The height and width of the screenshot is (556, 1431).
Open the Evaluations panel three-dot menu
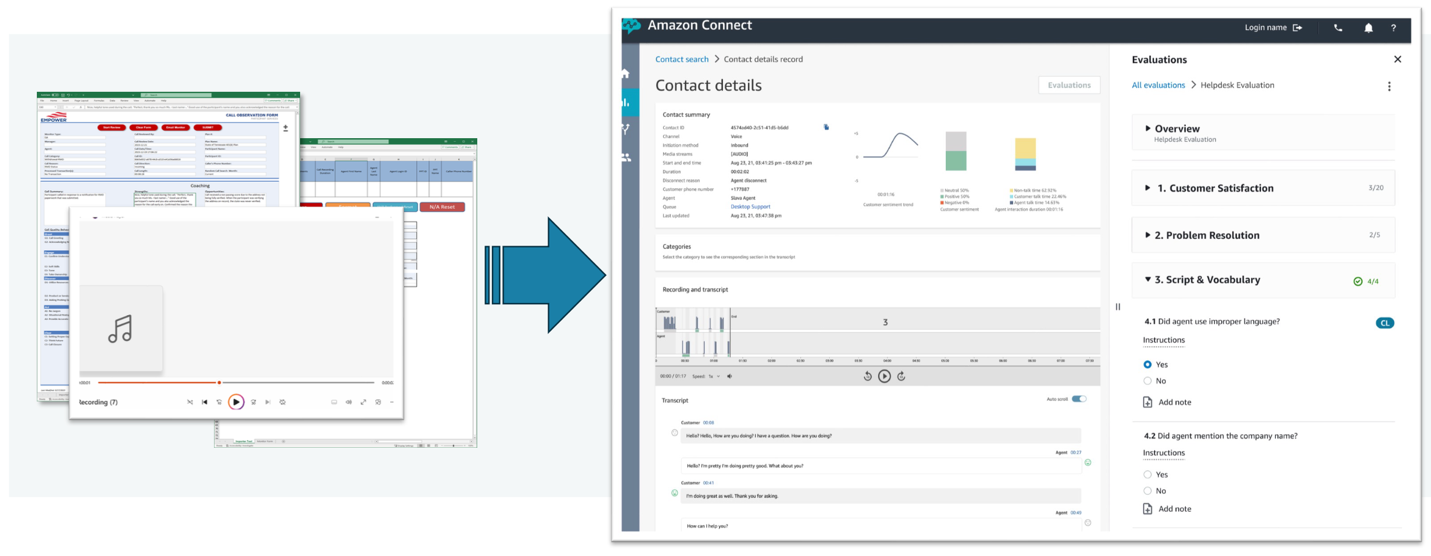point(1389,86)
